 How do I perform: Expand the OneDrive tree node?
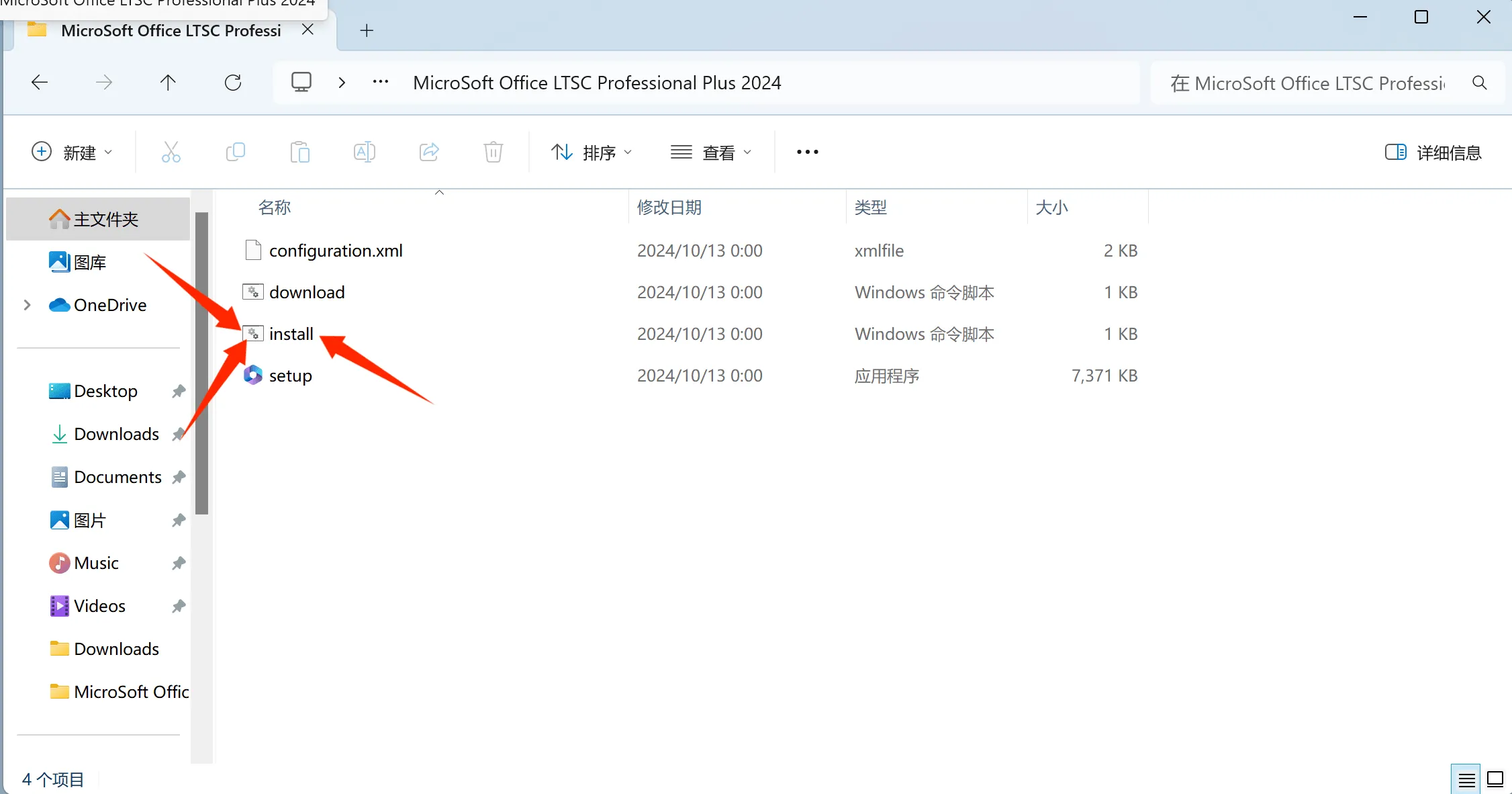27,305
